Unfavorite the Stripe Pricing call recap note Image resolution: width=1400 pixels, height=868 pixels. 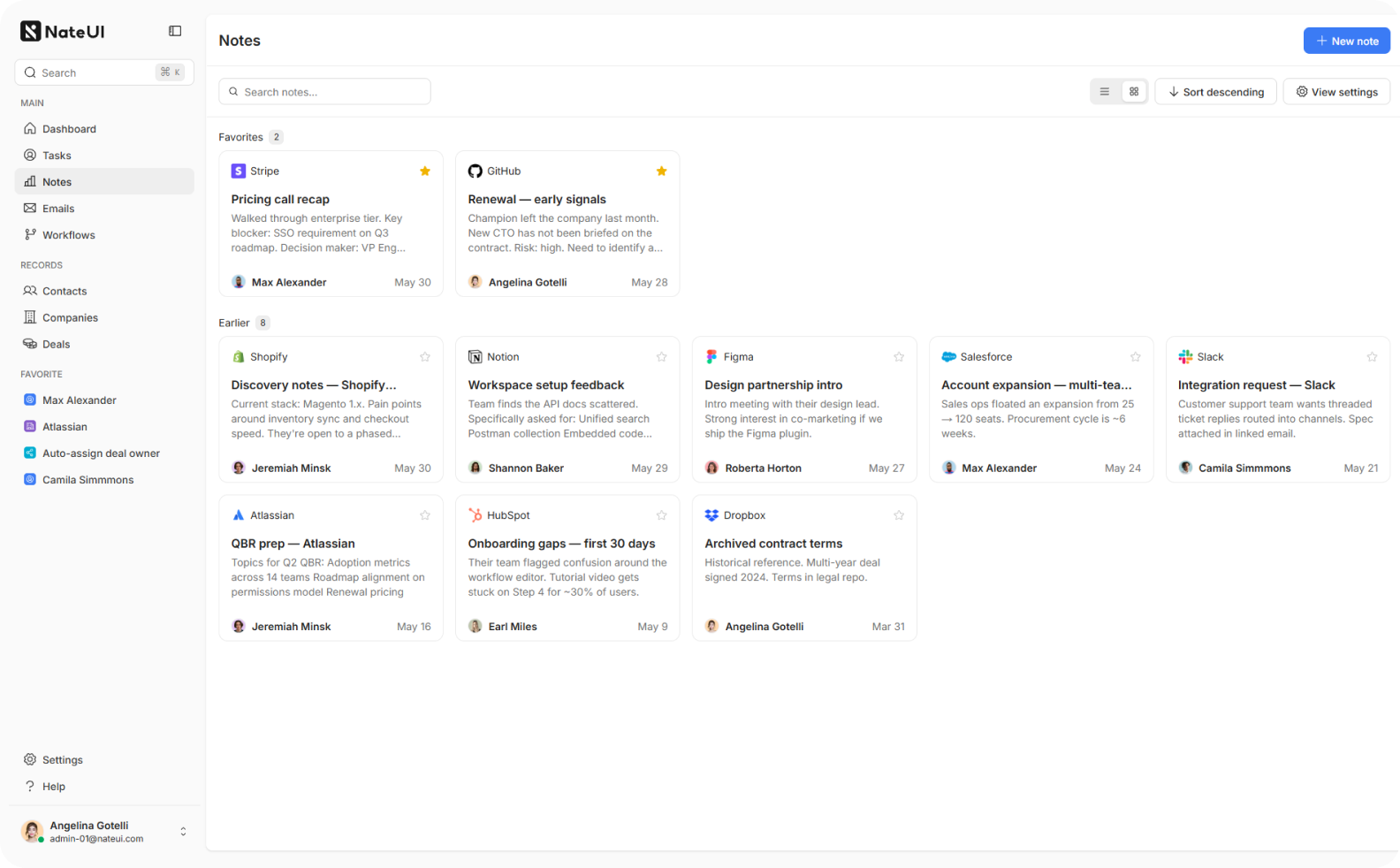point(425,171)
